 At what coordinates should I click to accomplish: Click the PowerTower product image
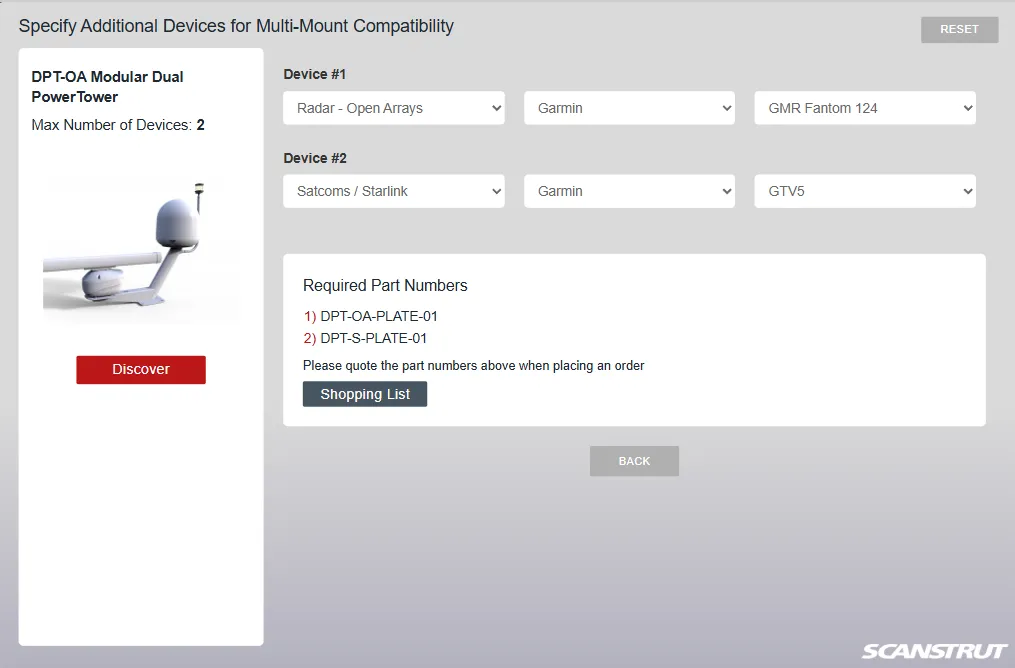click(141, 250)
